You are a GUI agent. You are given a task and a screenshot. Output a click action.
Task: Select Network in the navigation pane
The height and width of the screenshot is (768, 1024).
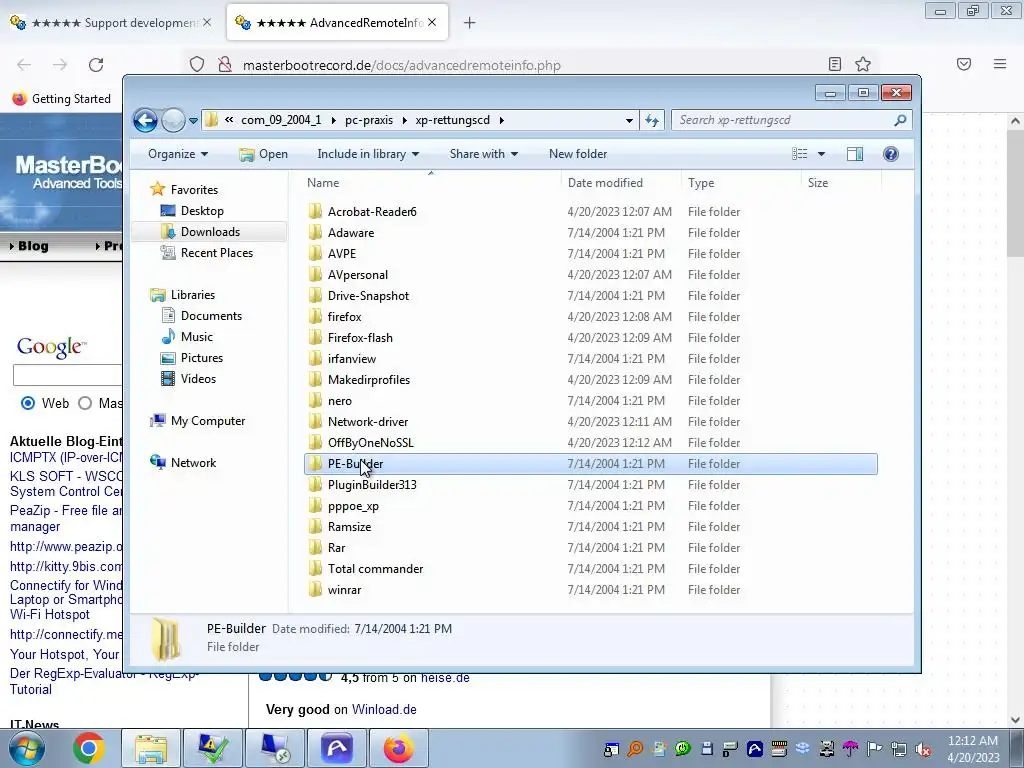click(x=193, y=463)
